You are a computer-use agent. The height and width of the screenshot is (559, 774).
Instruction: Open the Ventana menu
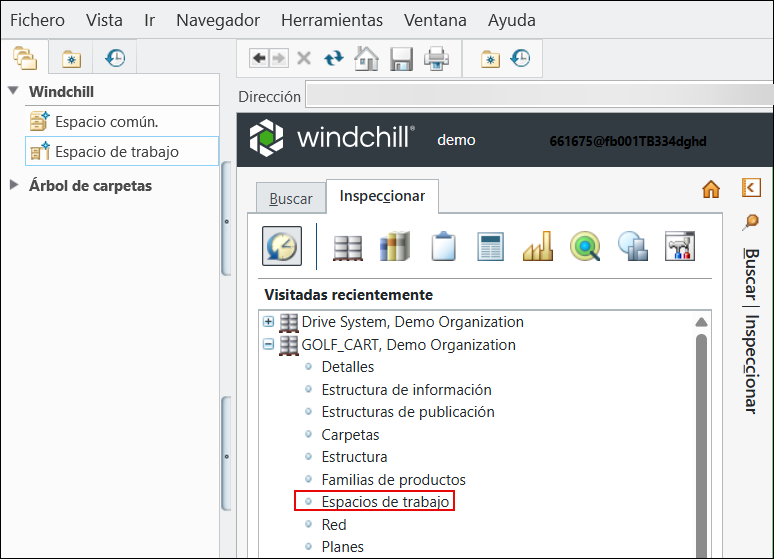(x=435, y=20)
